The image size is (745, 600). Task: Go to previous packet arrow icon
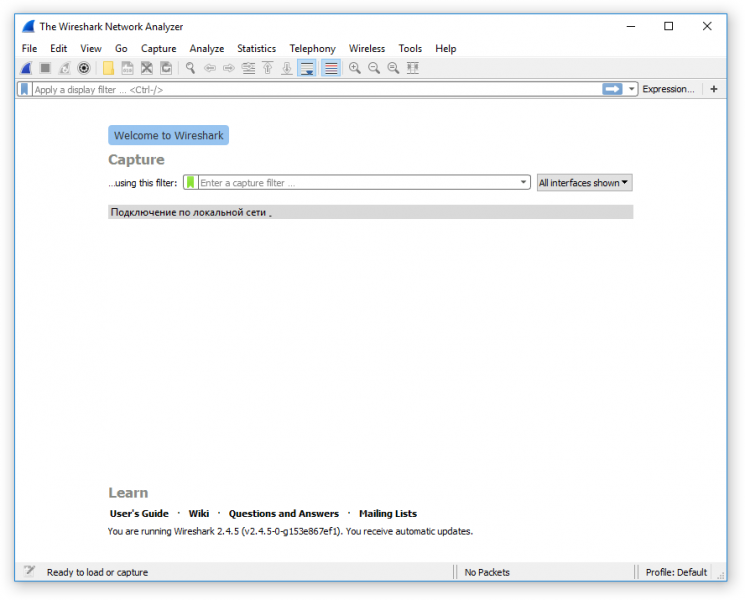(210, 68)
